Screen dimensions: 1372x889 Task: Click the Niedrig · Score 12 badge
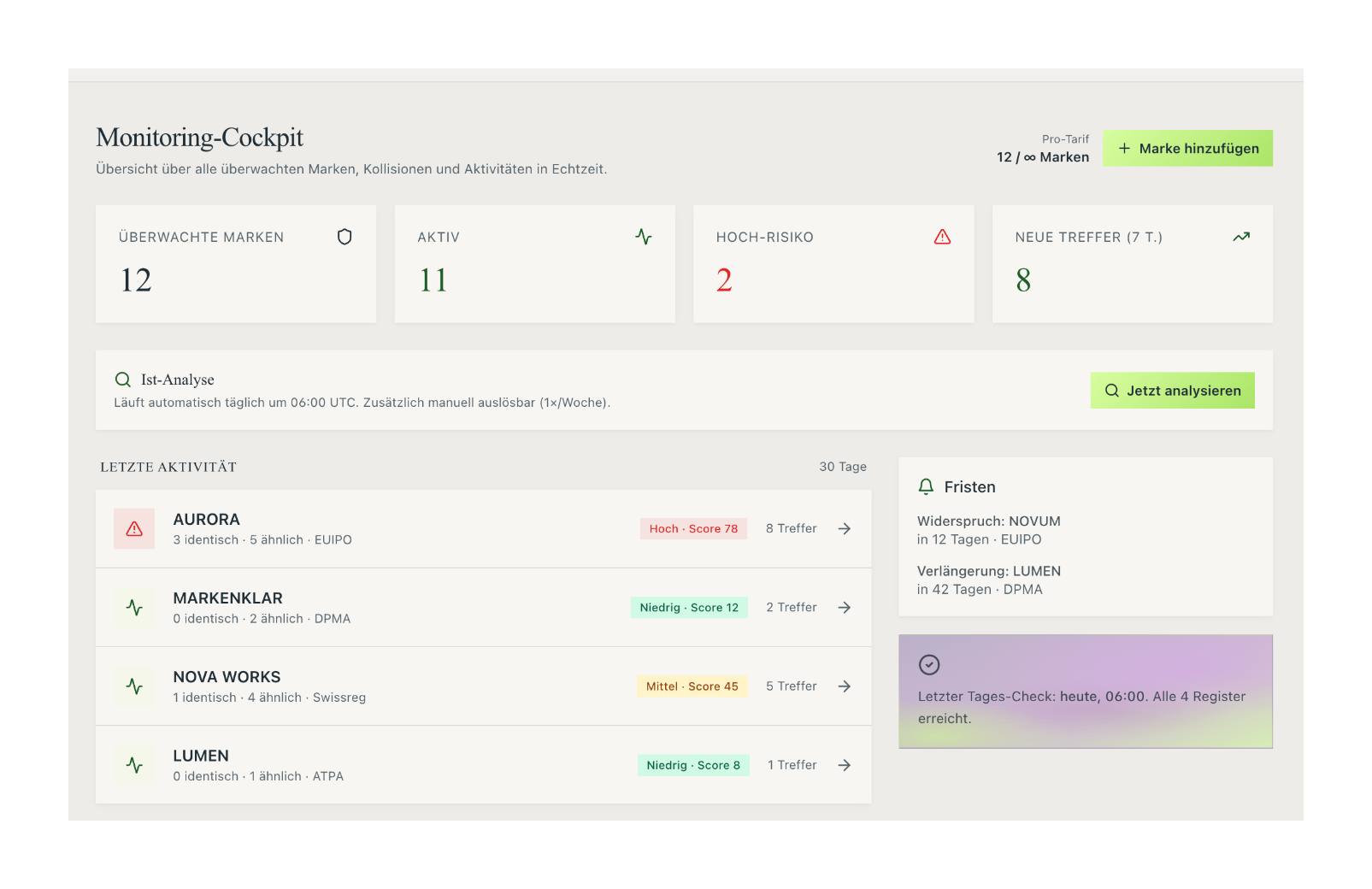(689, 607)
